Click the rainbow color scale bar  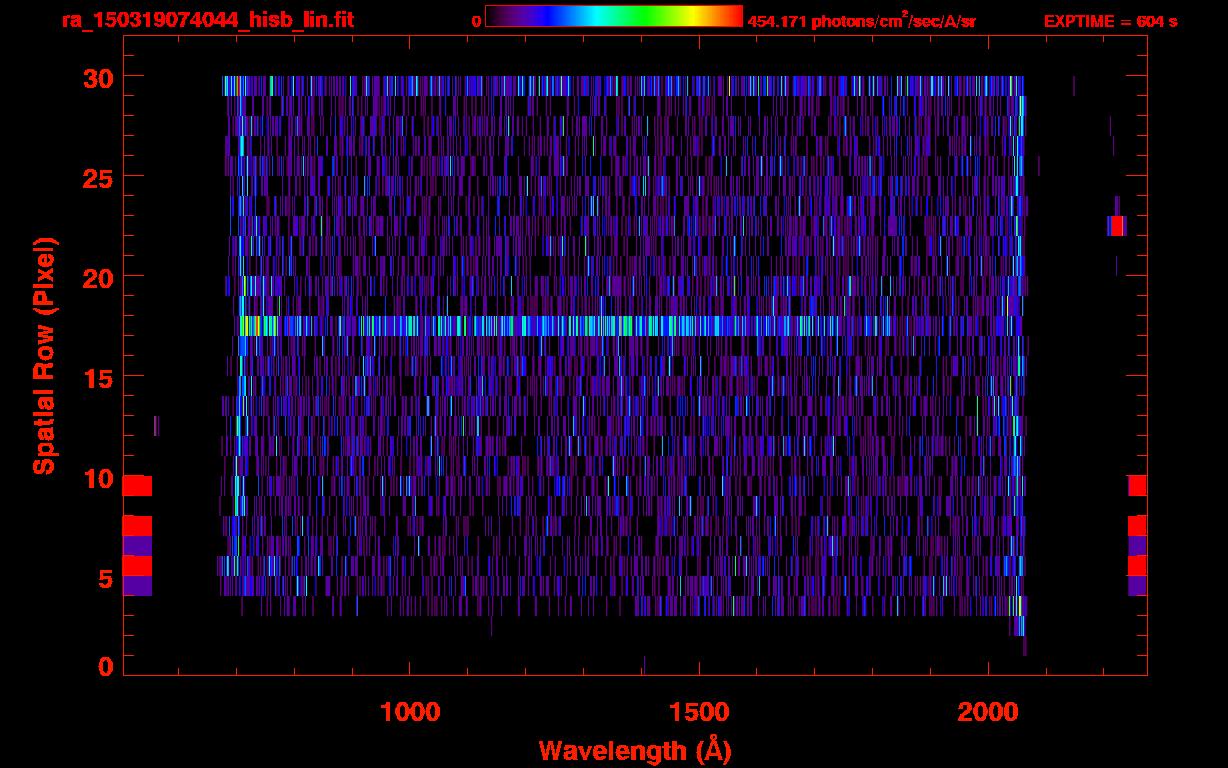614,16
